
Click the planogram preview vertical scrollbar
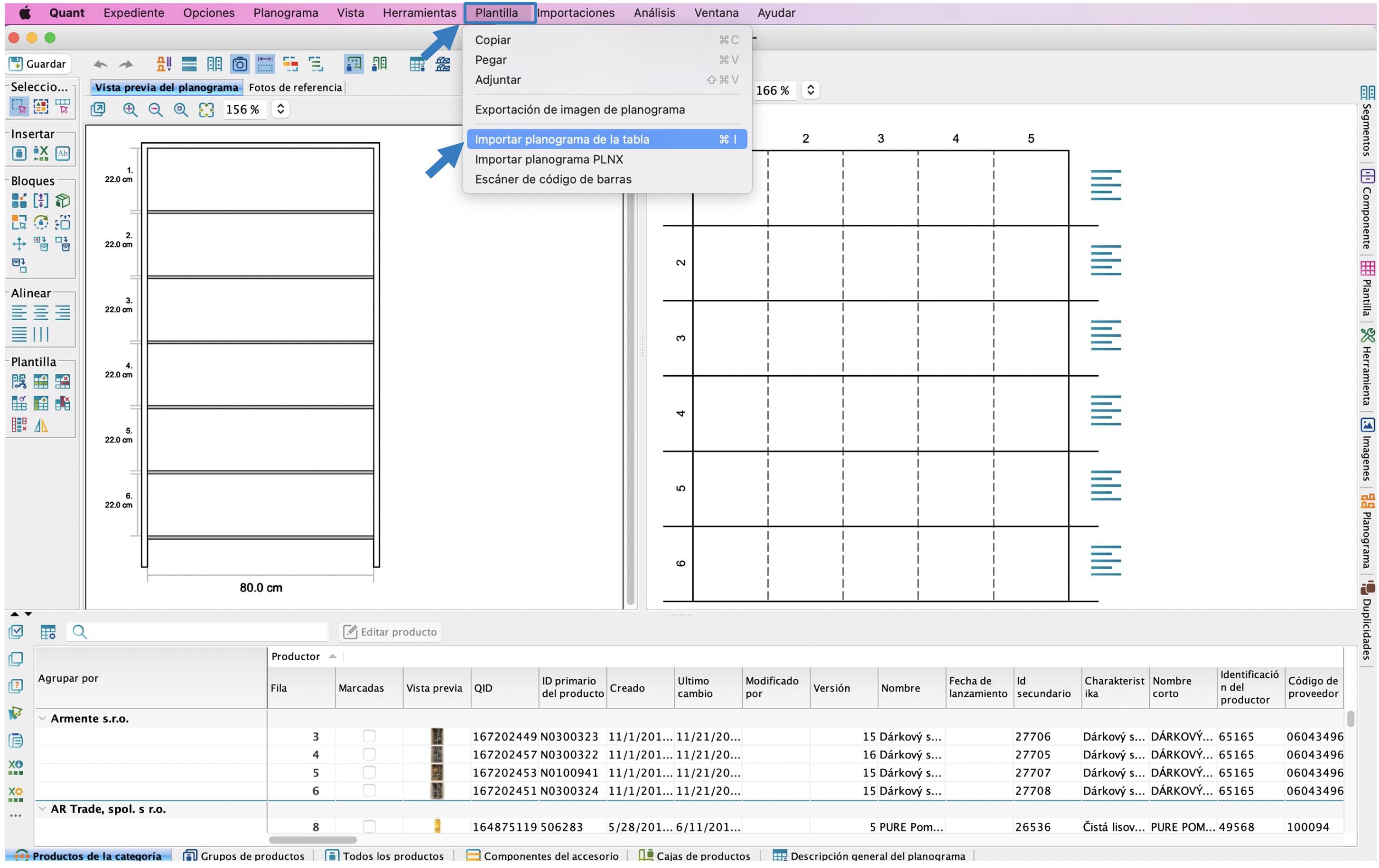(631, 398)
